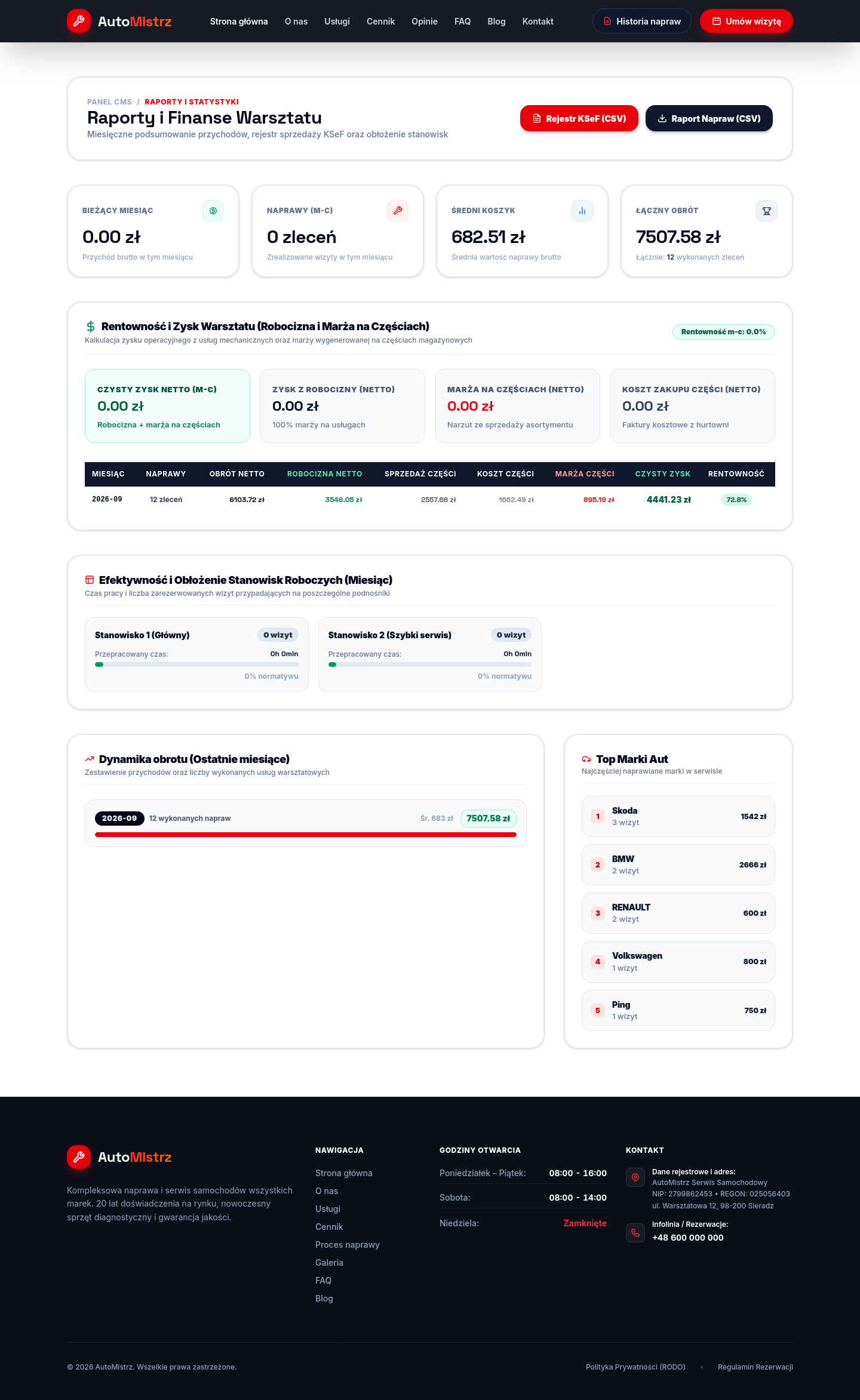Open Proces naprawy link in footer
This screenshot has height=1400, width=860.
348,1245
